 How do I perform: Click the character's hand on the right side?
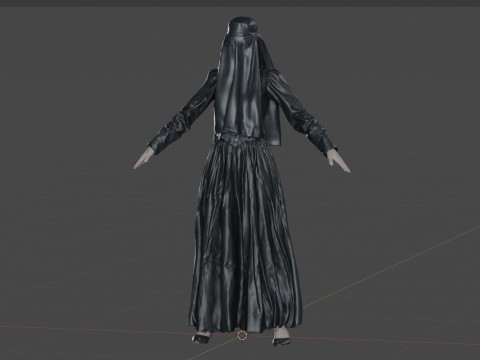pyautogui.click(x=338, y=161)
